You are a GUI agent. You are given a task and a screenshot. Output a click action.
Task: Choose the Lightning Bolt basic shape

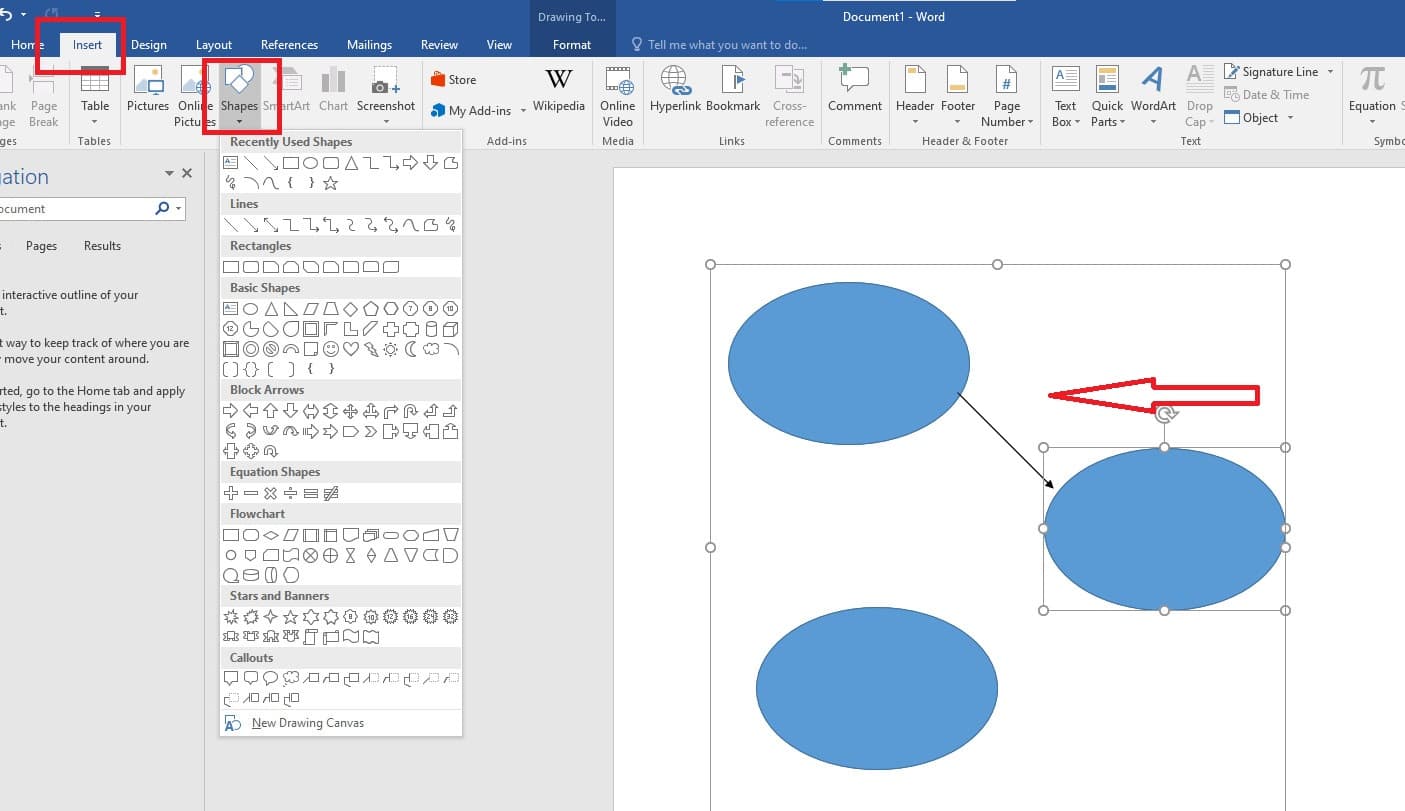click(370, 349)
